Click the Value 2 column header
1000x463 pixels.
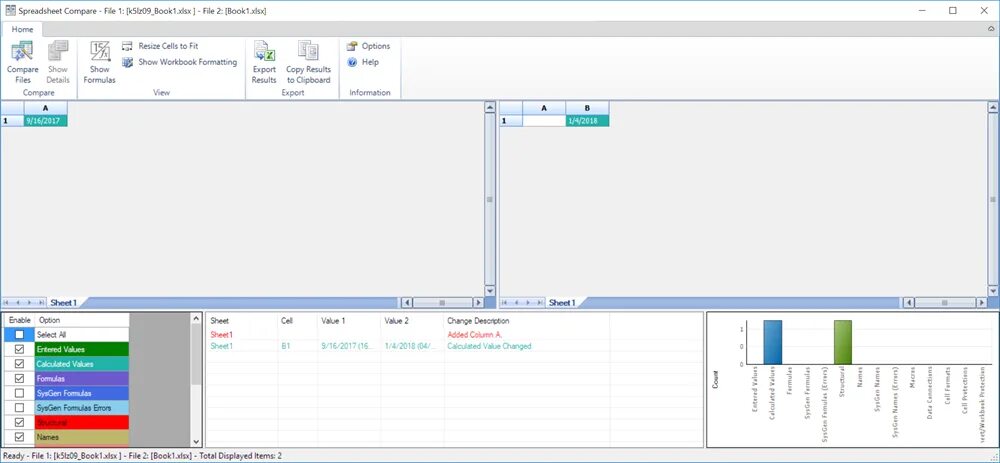(412, 321)
